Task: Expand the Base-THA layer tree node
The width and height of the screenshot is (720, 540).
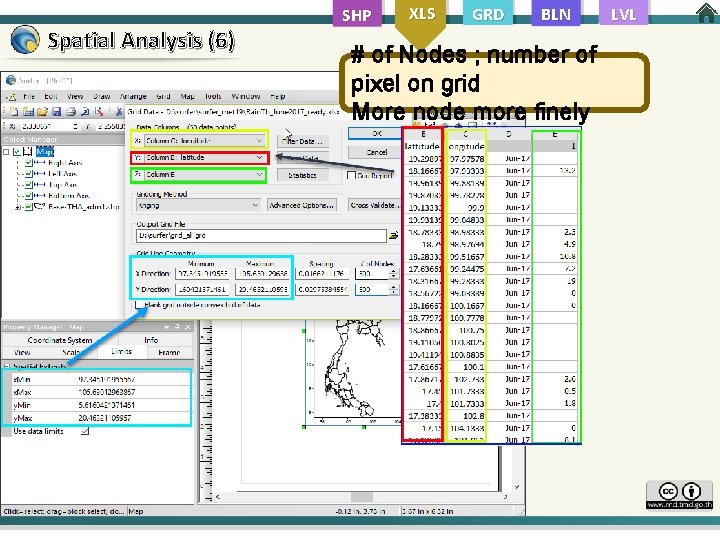Action: click(18, 207)
